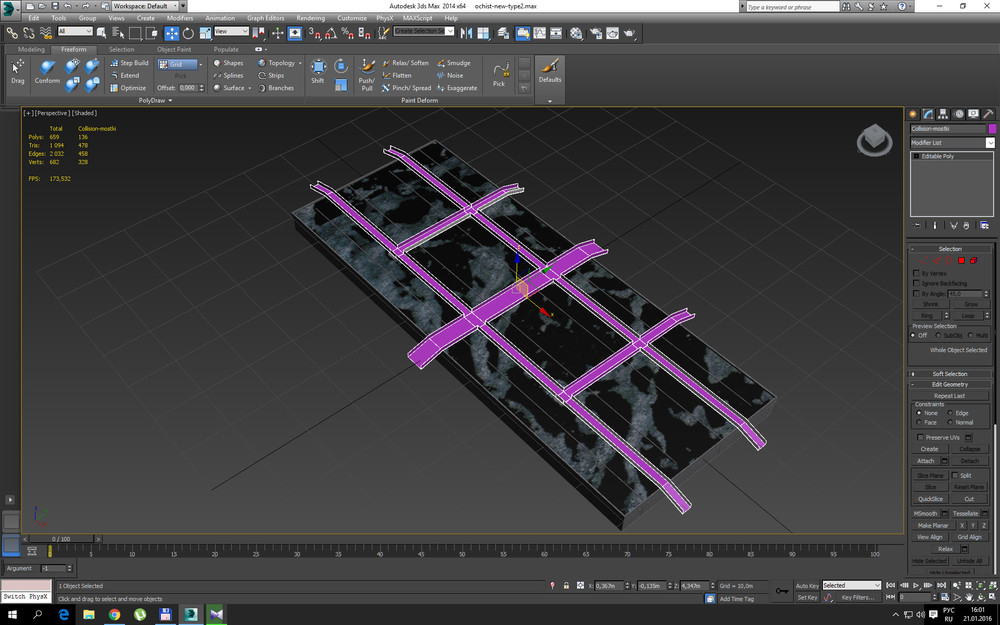Open the Defaults brush settings
1000x625 pixels.
(x=549, y=70)
